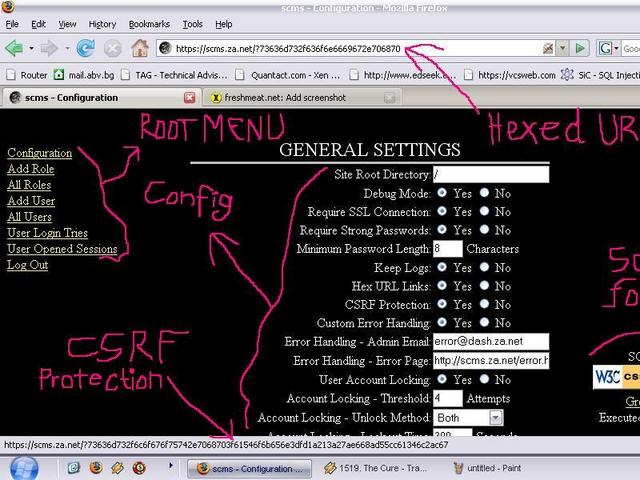Click the green Go arrow button
The image size is (640, 480).
(579, 47)
